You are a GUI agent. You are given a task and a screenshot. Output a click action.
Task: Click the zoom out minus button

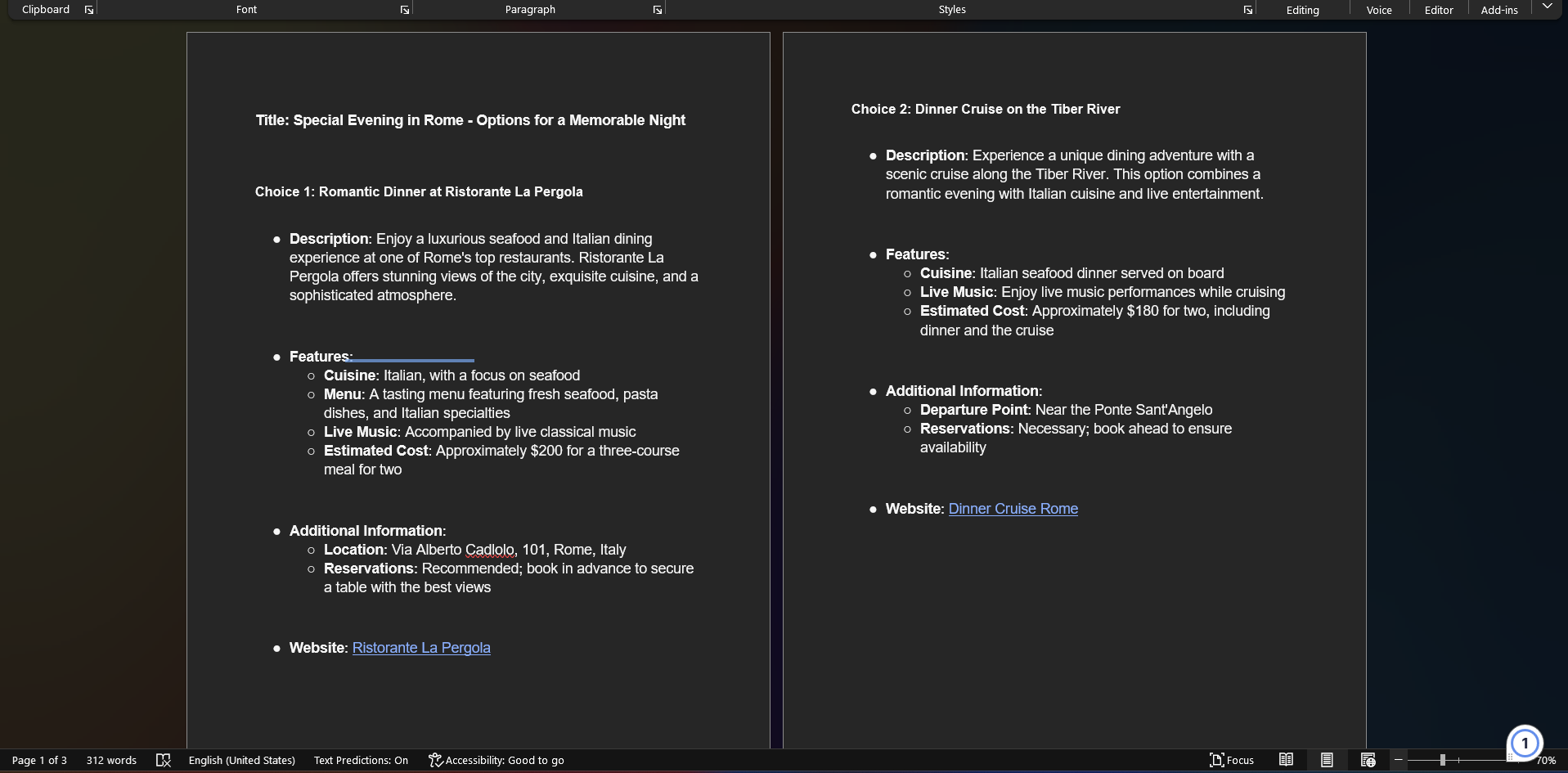tap(1399, 760)
